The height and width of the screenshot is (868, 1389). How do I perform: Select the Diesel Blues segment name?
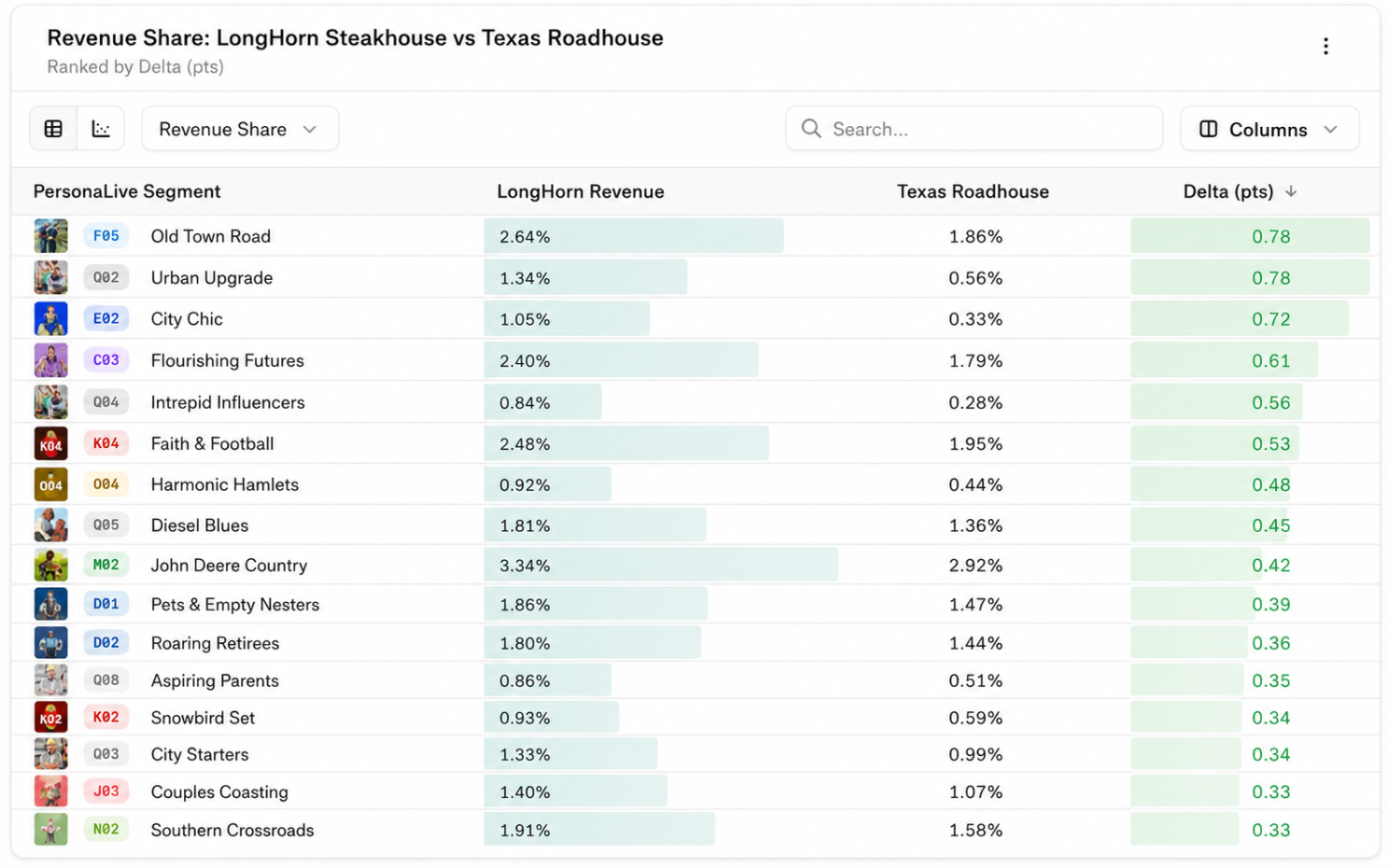coord(200,525)
